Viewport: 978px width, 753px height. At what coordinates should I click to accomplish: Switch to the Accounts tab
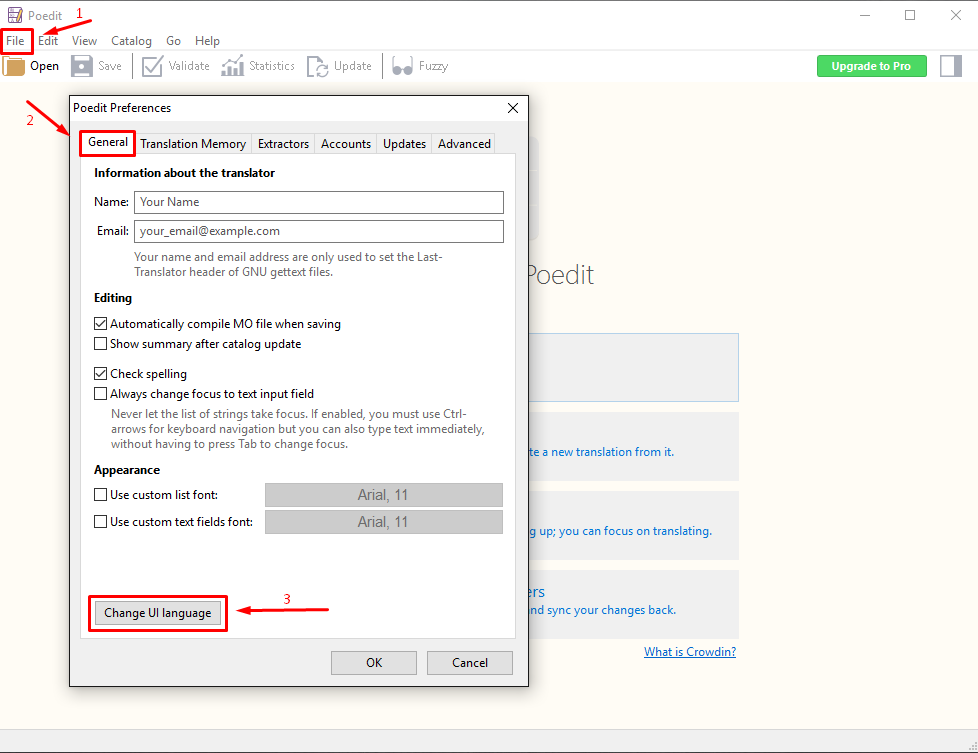(346, 144)
